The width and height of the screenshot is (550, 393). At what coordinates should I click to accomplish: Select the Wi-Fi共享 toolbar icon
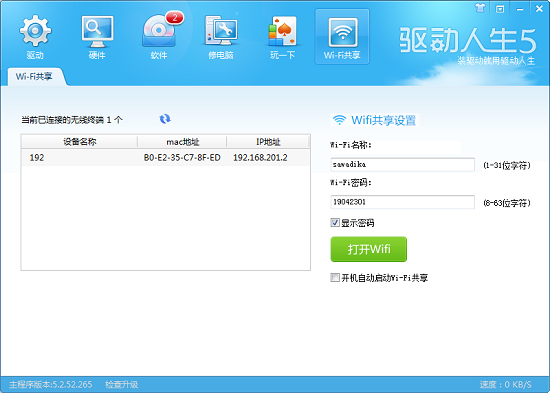(x=342, y=36)
